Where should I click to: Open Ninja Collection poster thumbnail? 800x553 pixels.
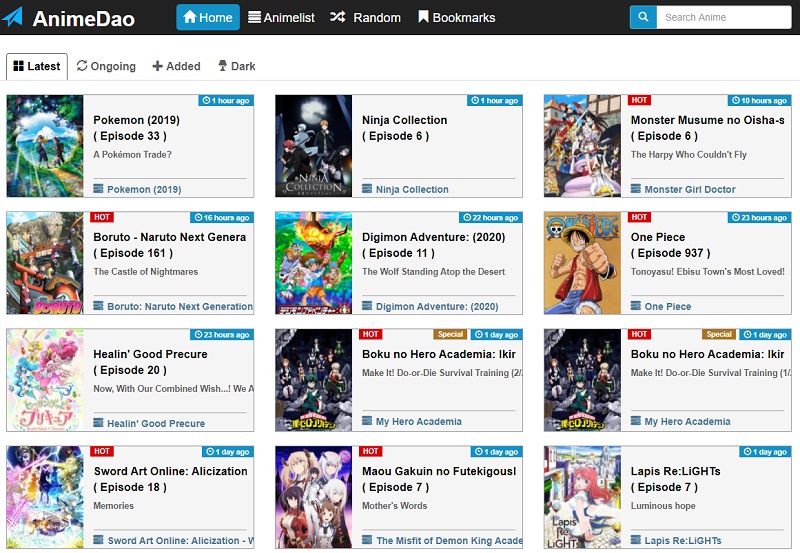pos(314,146)
